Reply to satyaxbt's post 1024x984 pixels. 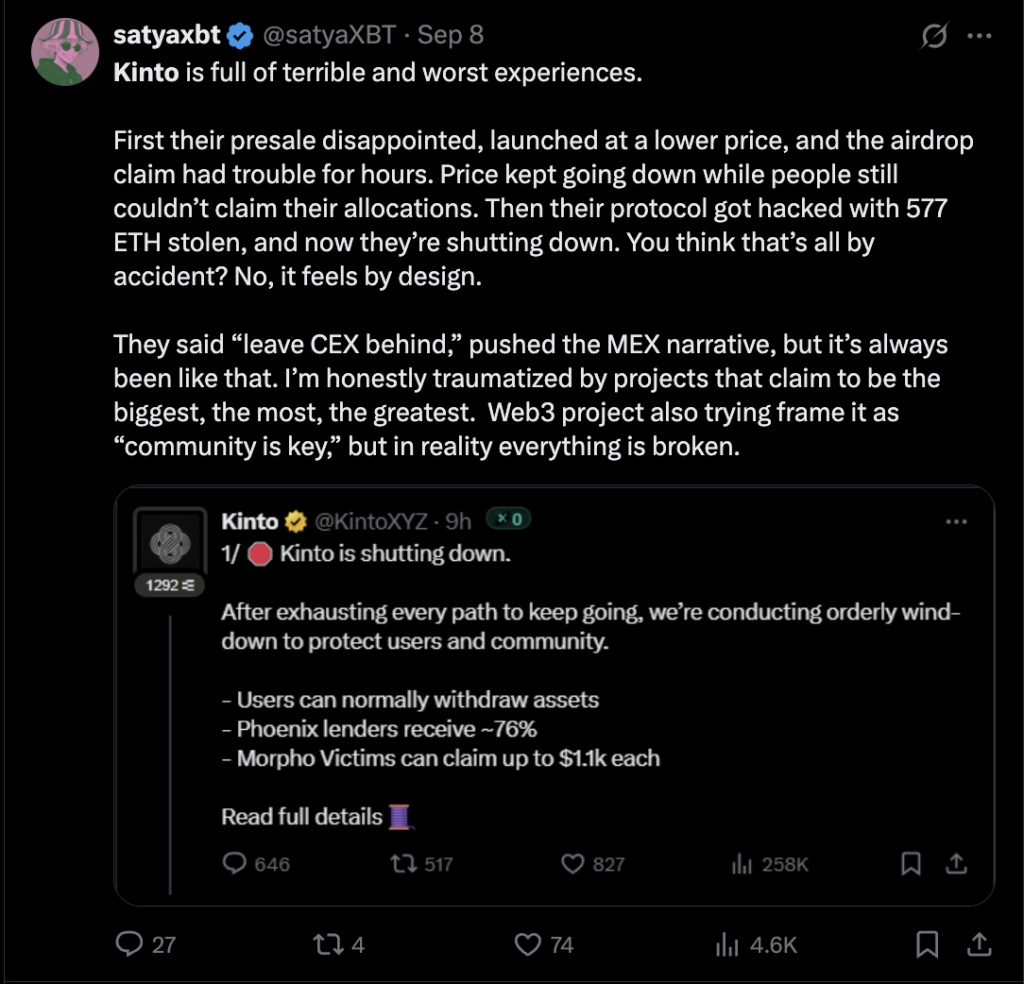[x=131, y=943]
